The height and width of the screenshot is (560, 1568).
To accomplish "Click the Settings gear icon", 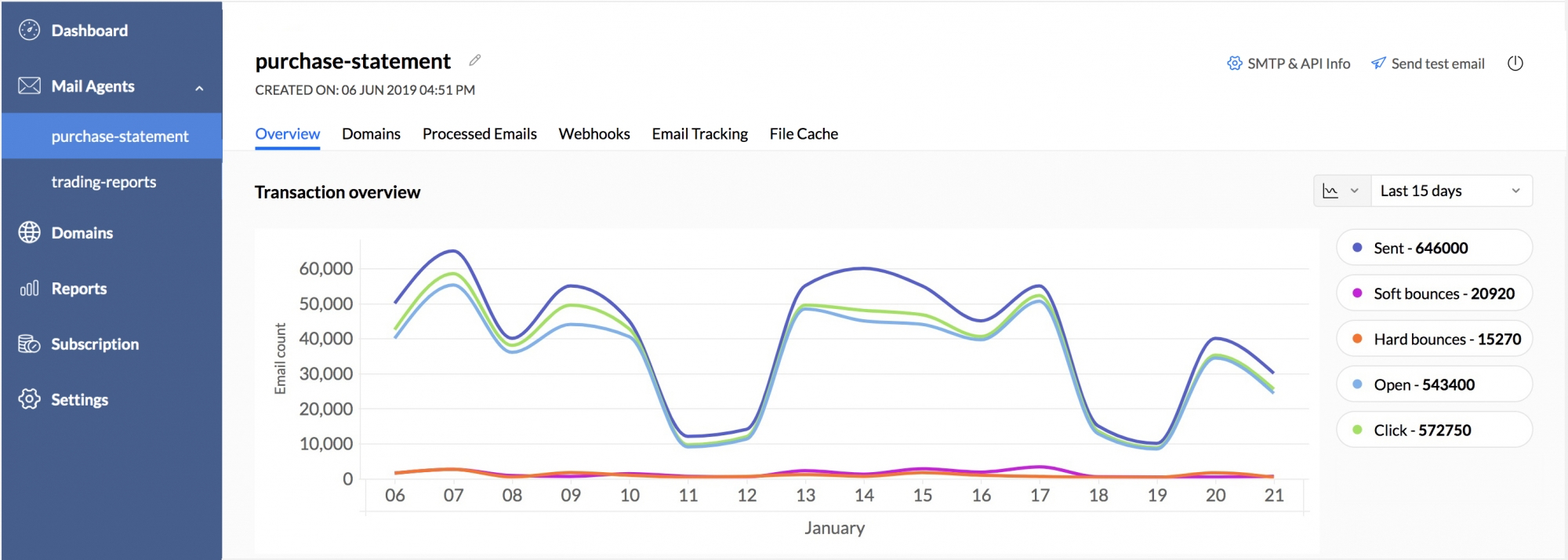I will [x=29, y=399].
